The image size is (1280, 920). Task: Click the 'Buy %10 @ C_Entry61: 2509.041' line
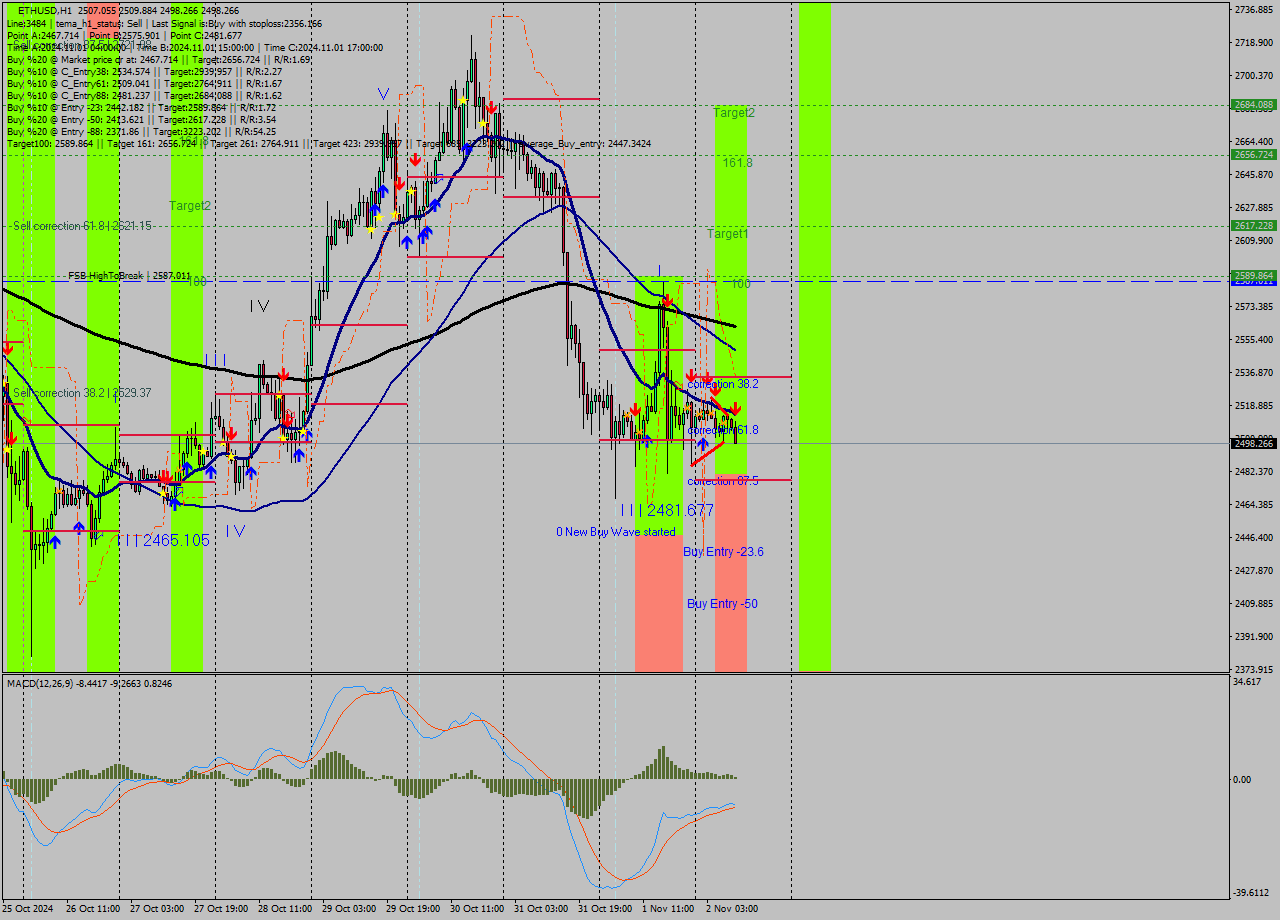(145, 83)
